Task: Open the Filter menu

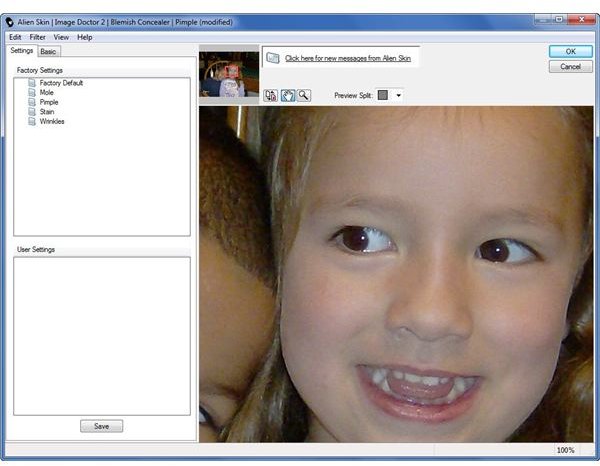Action: point(38,37)
